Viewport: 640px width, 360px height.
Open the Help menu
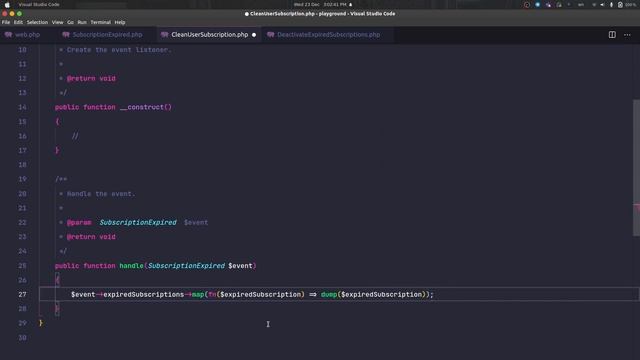(120, 22)
